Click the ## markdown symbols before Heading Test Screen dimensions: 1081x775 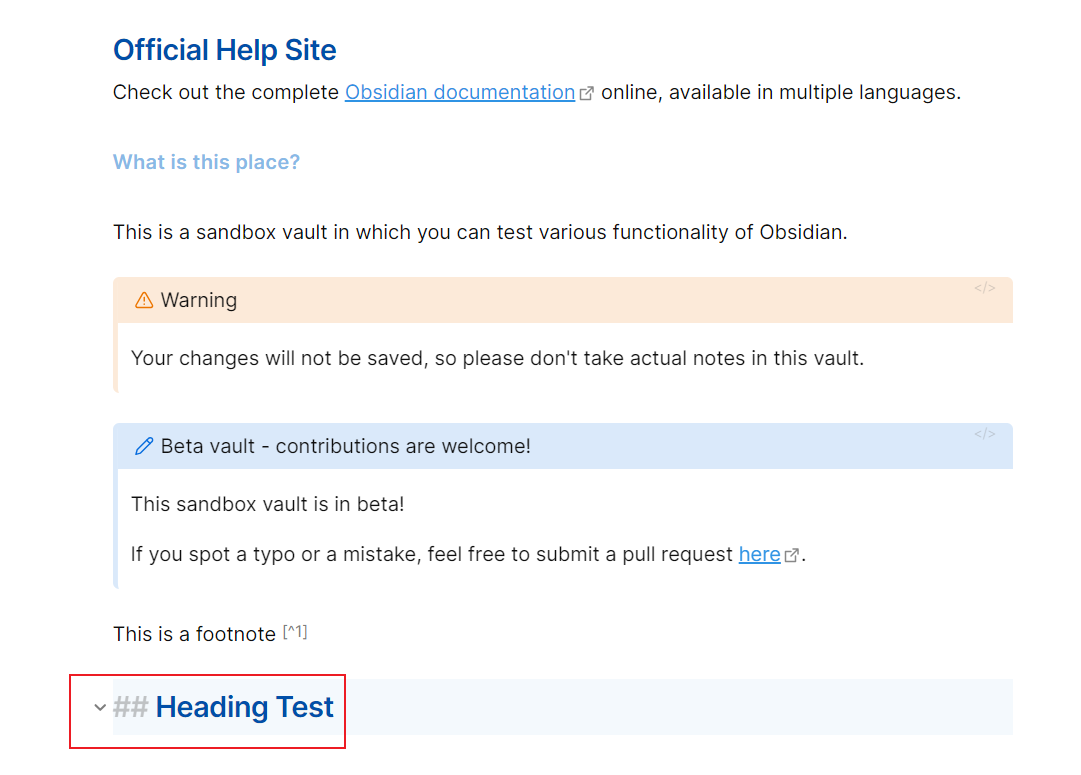(131, 707)
